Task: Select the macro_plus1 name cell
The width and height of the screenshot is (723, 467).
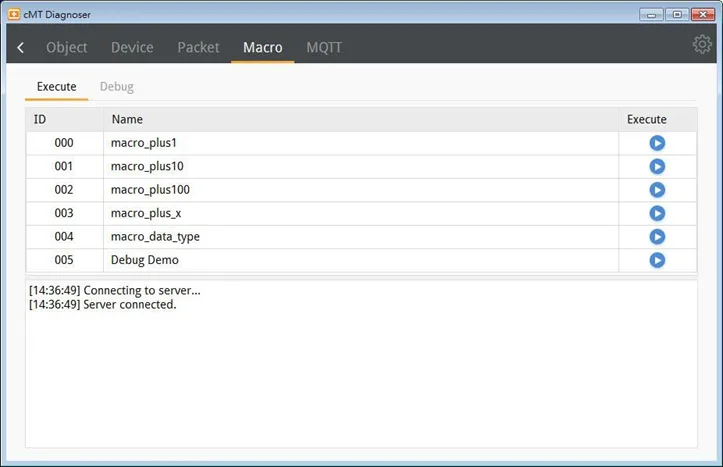Action: coord(361,143)
